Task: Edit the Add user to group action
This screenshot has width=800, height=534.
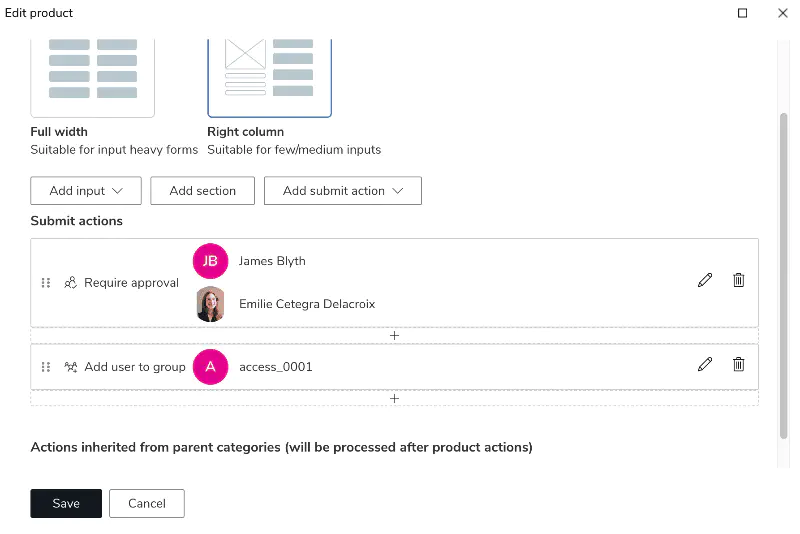Action: (x=705, y=364)
